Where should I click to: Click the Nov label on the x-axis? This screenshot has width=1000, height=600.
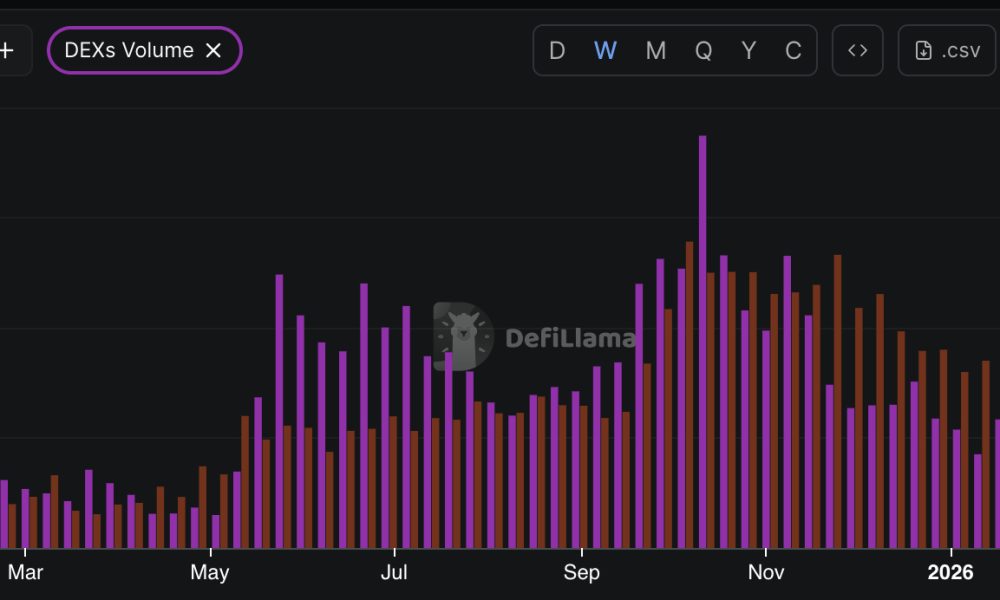coord(766,573)
